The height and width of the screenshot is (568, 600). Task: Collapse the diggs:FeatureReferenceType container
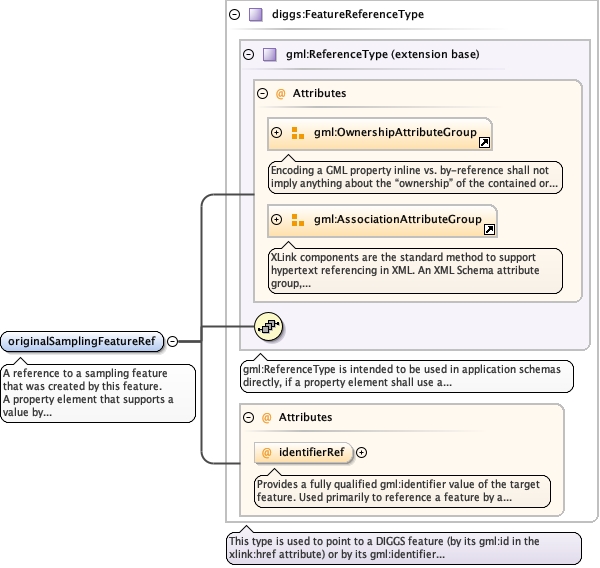pyautogui.click(x=234, y=15)
